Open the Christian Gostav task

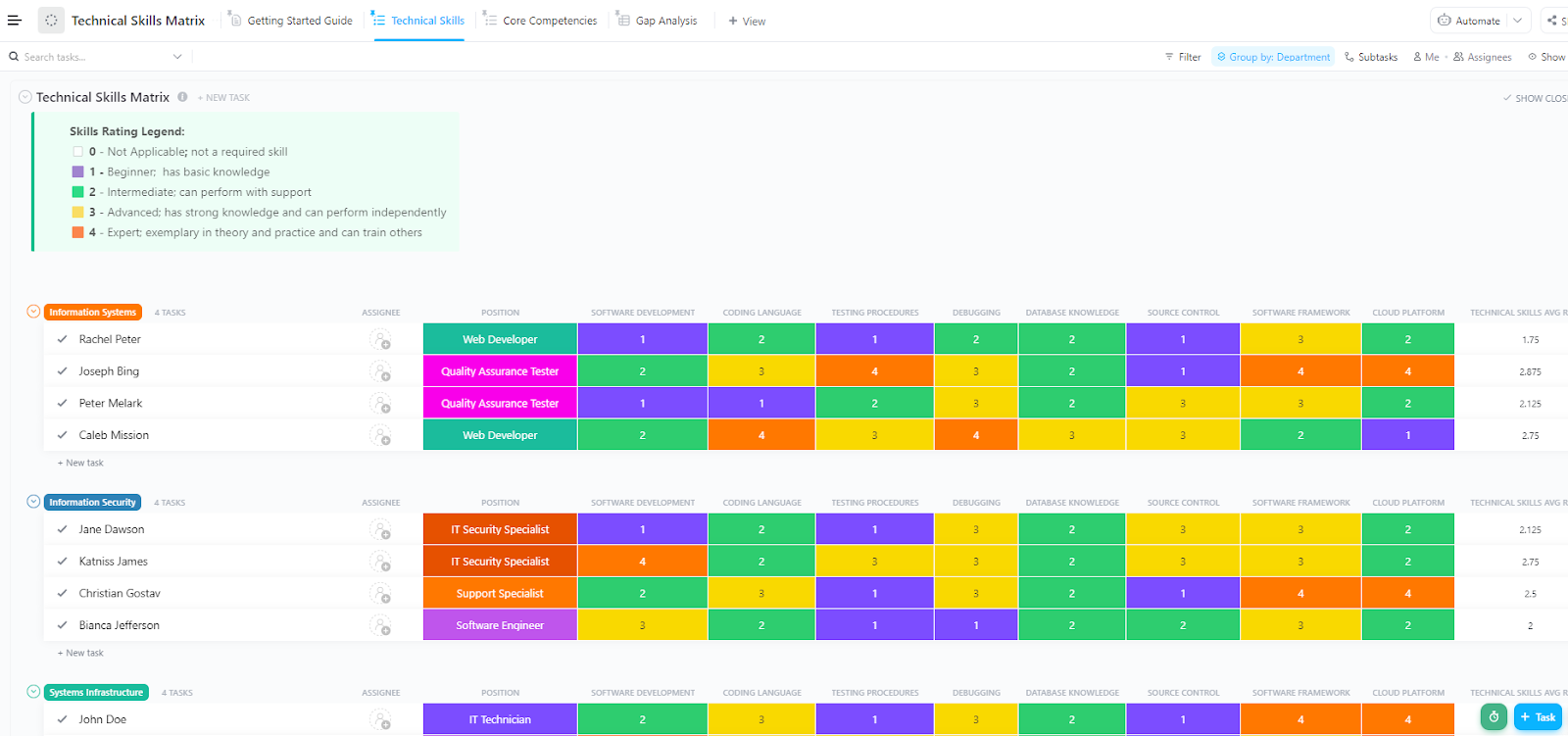120,593
